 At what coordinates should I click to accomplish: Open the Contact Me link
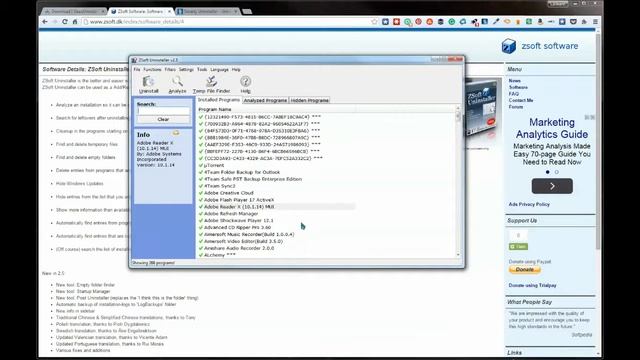pos(521,100)
